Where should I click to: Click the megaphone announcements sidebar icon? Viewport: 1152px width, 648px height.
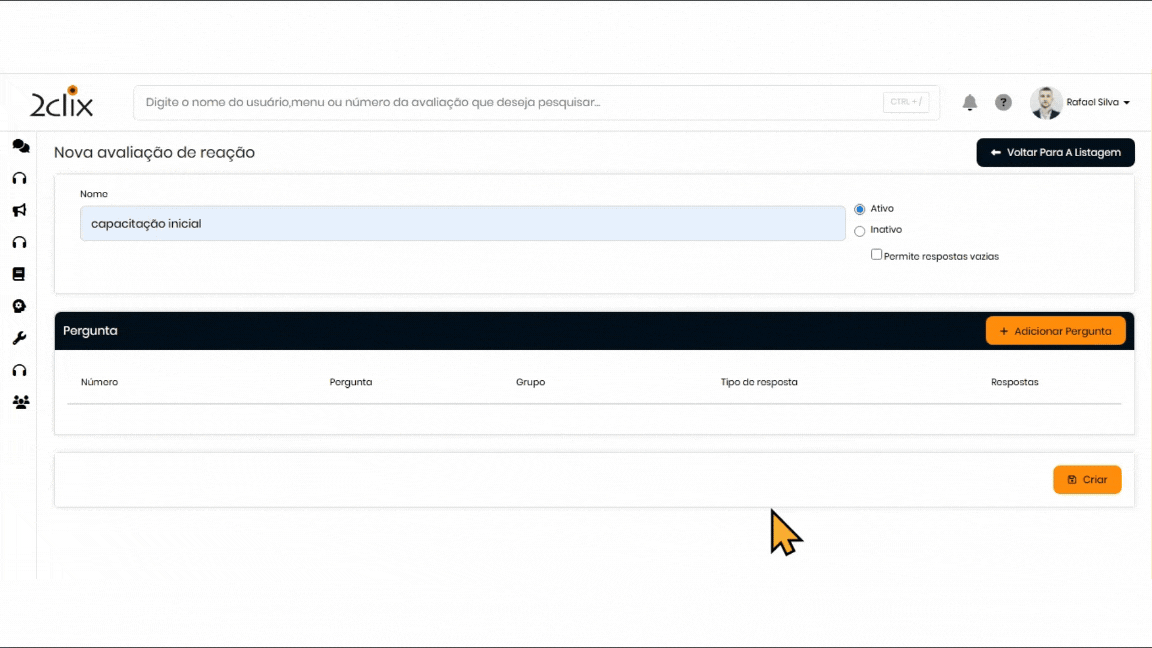(x=19, y=210)
